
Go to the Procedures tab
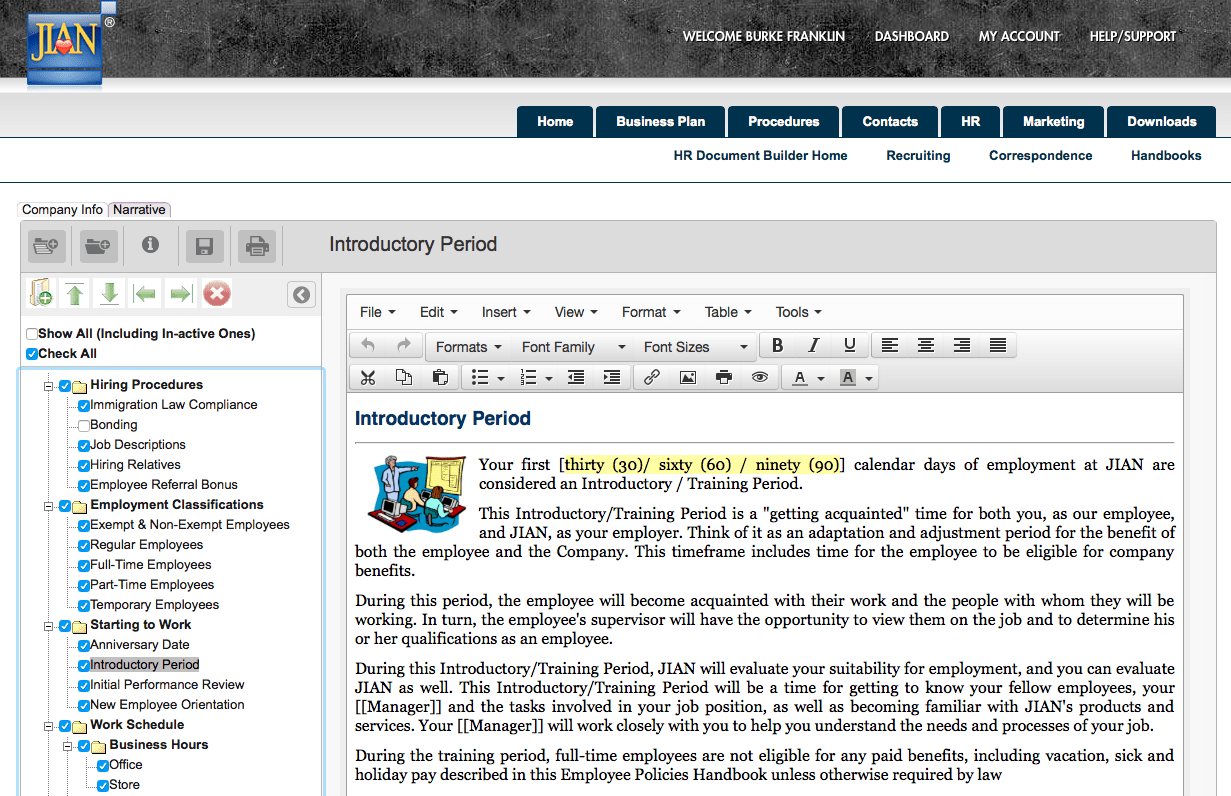[784, 121]
